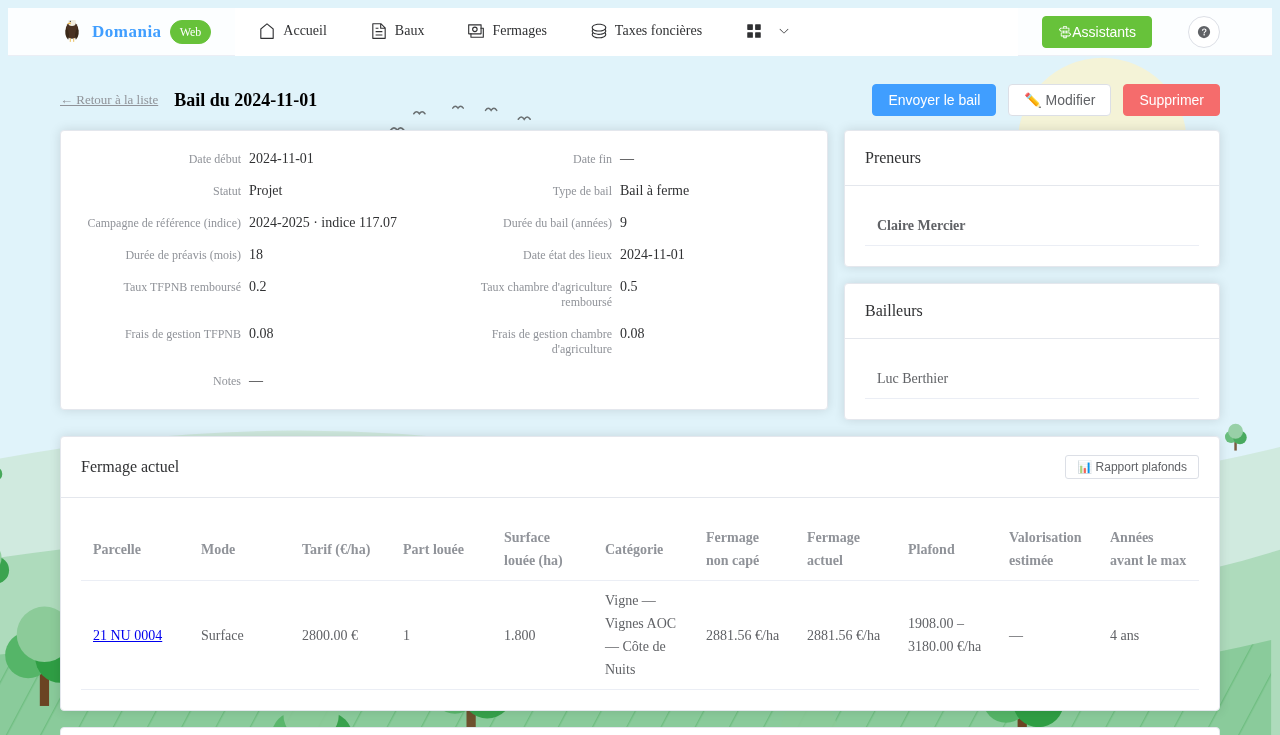Click the 2800.00 € tariff cell

tap(330, 636)
